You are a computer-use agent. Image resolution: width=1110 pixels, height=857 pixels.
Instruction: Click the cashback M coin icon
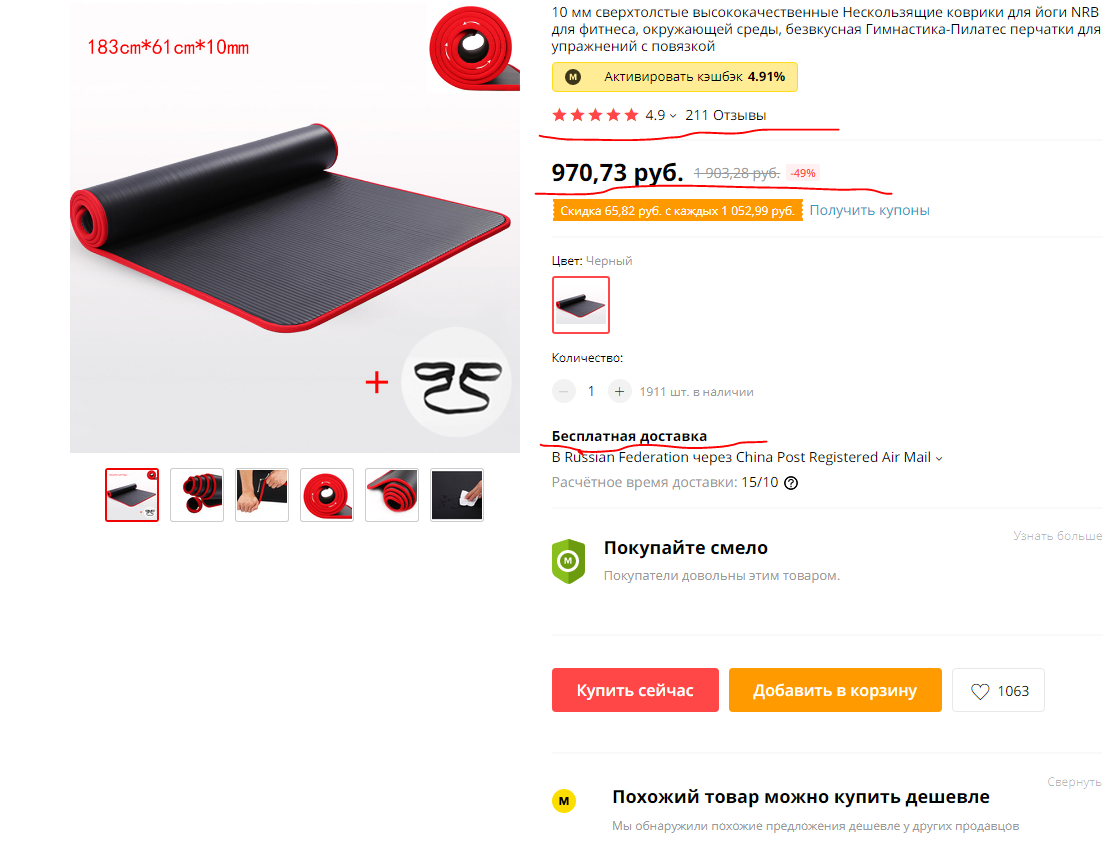[x=573, y=77]
